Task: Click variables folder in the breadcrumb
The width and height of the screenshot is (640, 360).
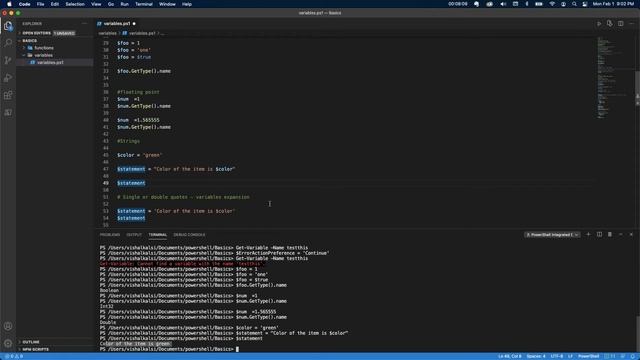Action: click(x=107, y=33)
